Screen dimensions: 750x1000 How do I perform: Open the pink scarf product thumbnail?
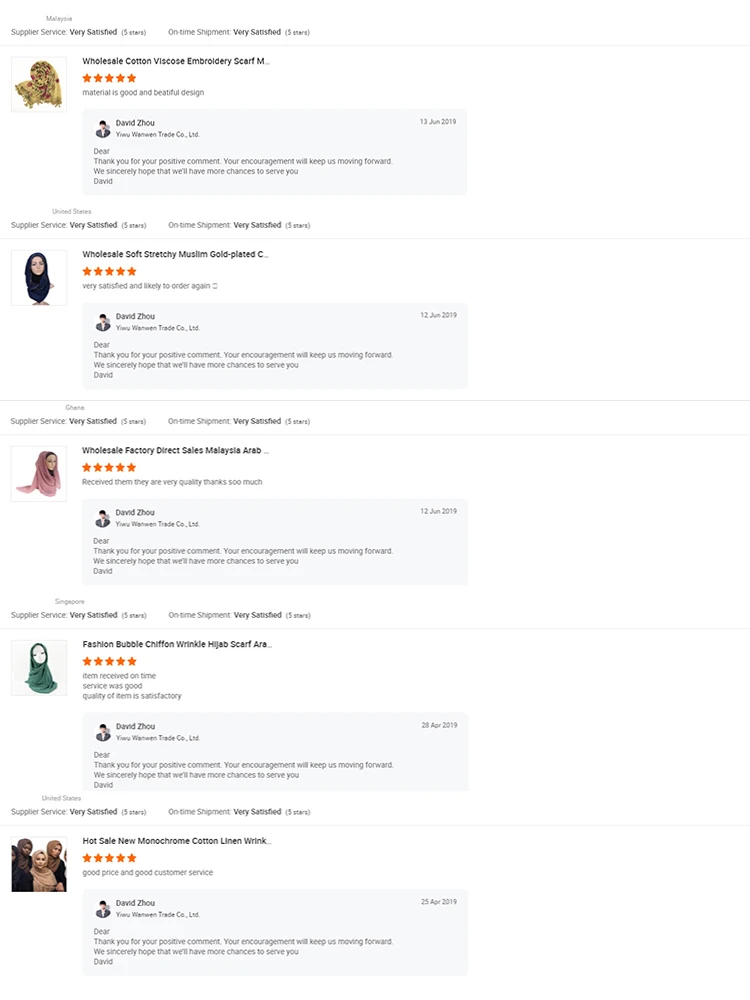click(x=39, y=474)
